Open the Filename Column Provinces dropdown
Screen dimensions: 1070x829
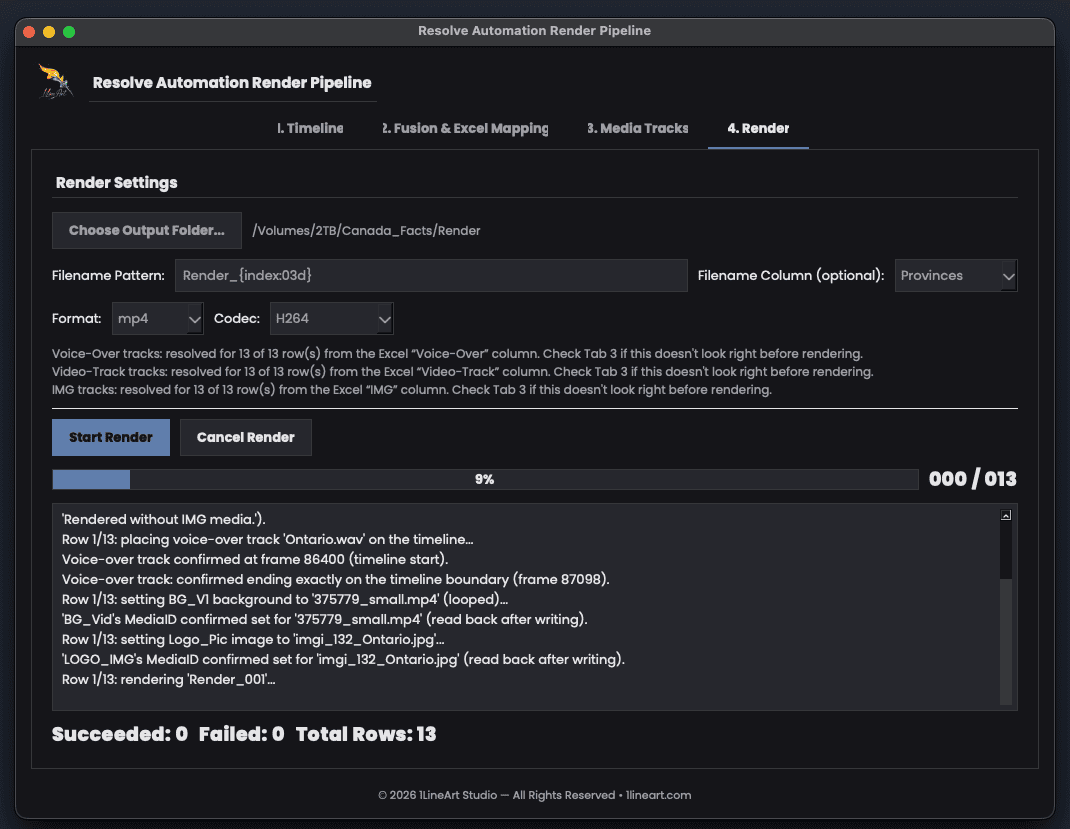(956, 276)
